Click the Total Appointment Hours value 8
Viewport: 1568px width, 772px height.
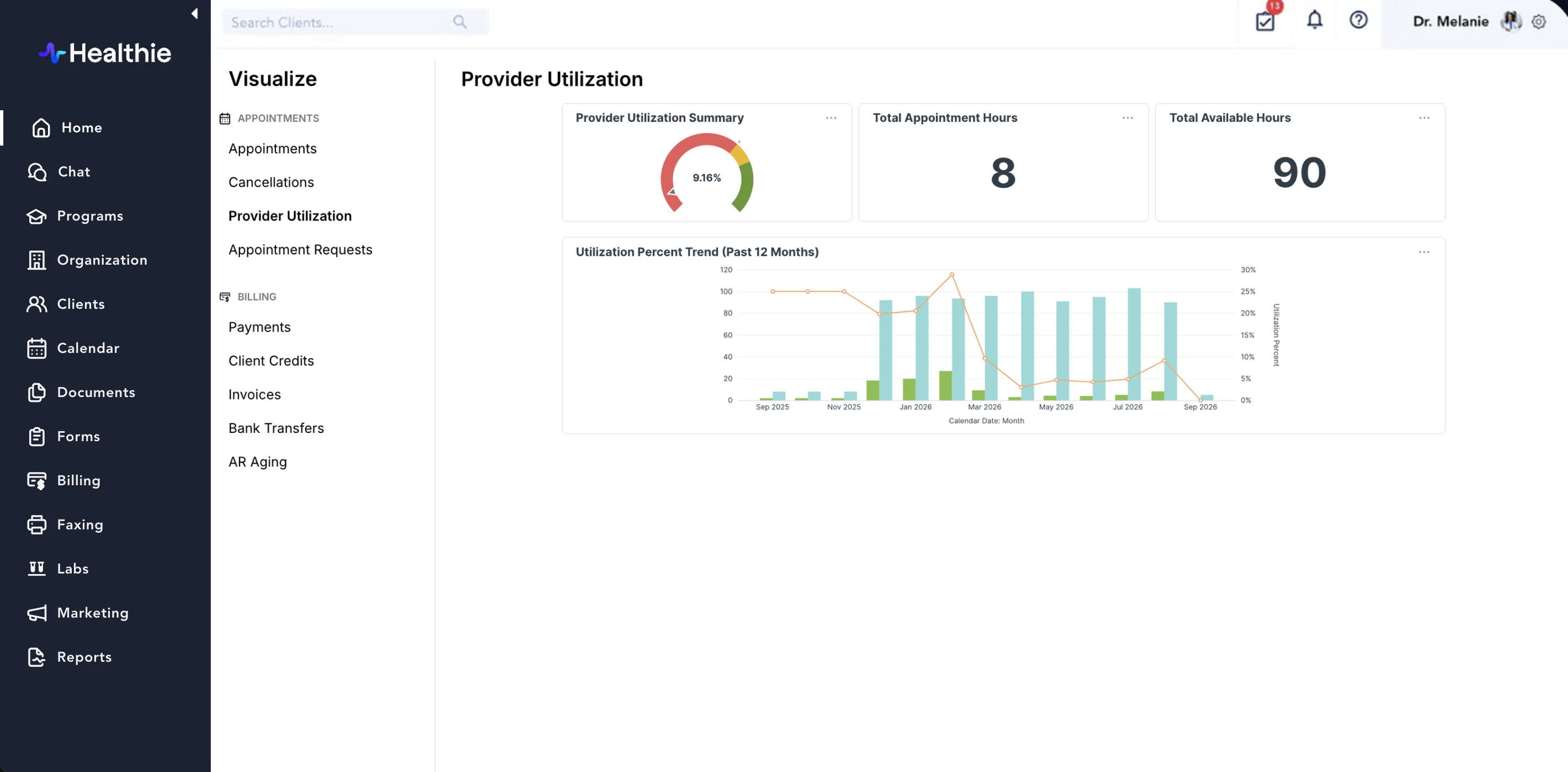[1002, 173]
